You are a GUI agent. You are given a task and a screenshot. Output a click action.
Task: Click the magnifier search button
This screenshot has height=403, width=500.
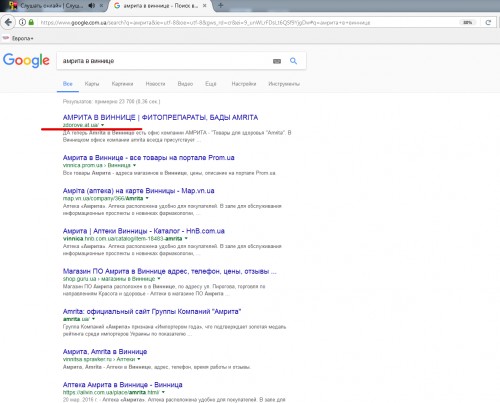click(x=293, y=61)
